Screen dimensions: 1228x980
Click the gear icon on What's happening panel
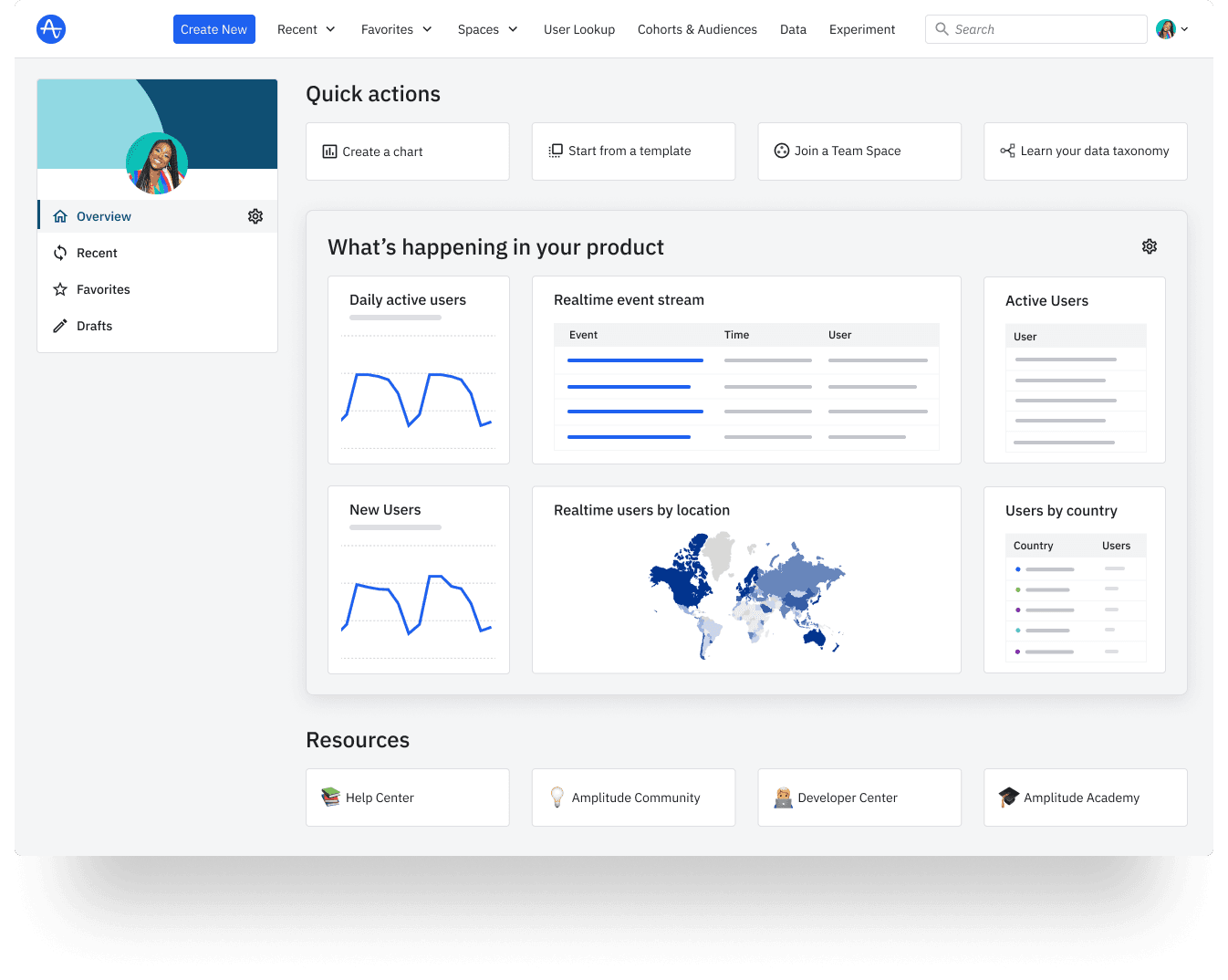(1150, 246)
